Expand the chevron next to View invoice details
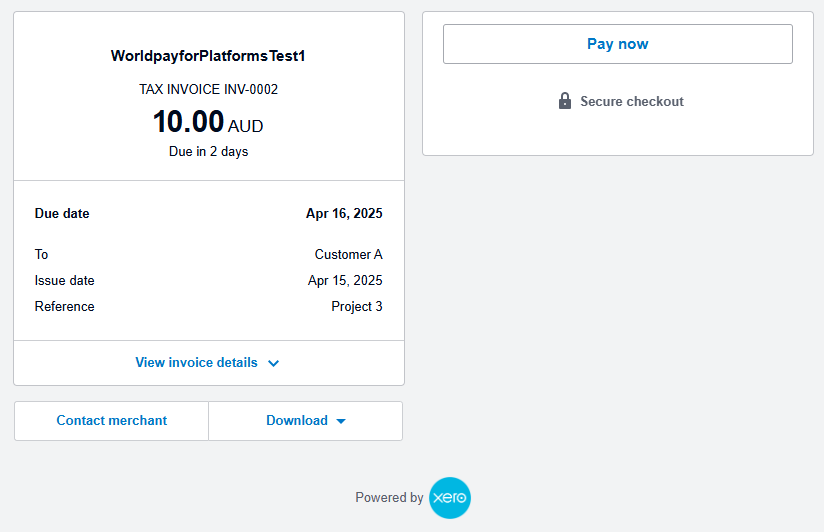The height and width of the screenshot is (532, 824). [x=274, y=363]
